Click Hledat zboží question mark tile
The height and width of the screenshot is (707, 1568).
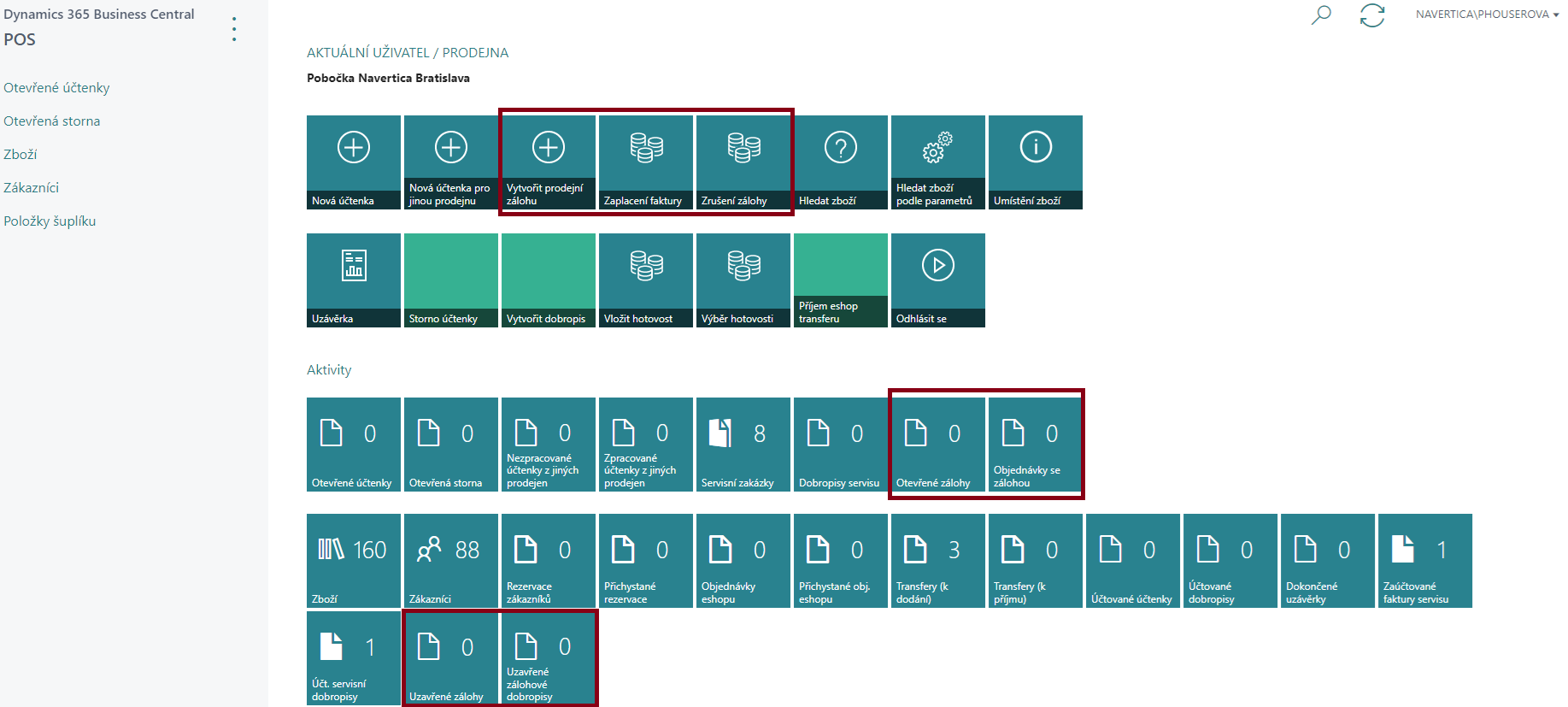[x=841, y=162]
